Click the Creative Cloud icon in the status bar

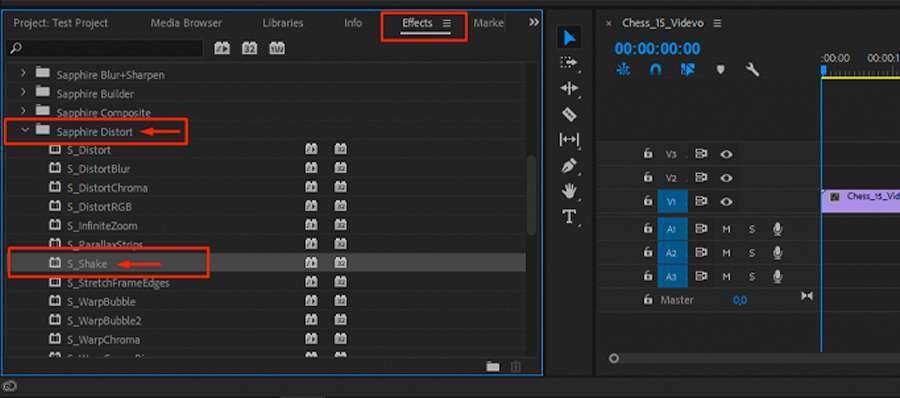click(x=10, y=386)
